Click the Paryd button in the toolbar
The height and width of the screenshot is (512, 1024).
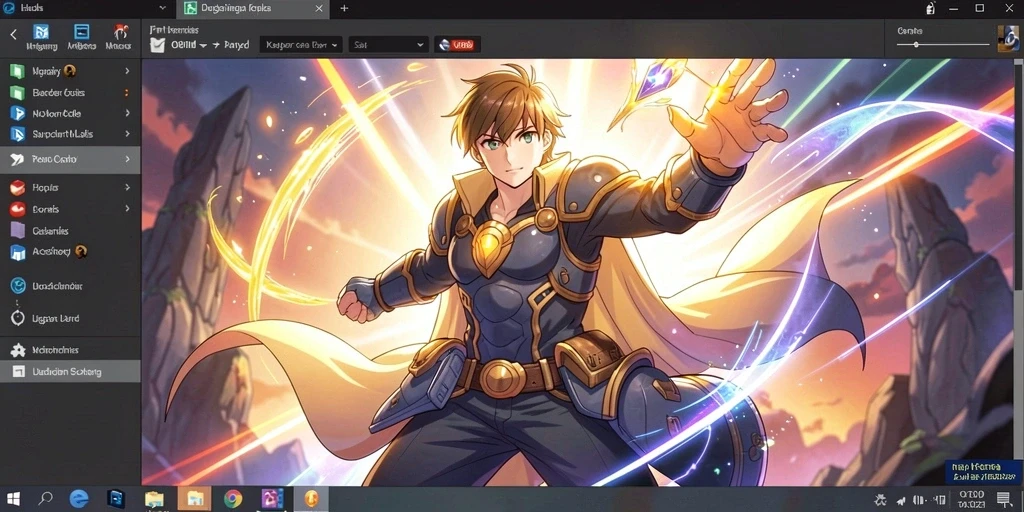(231, 45)
